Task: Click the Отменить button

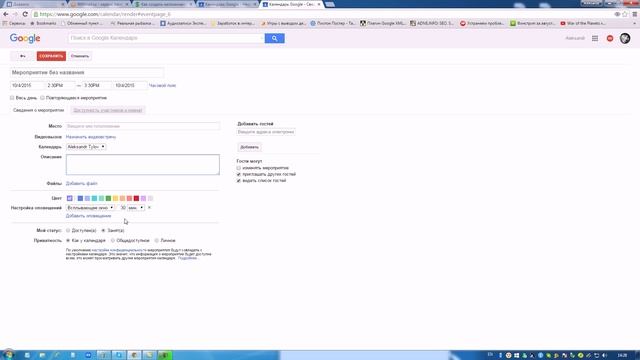Action: (x=80, y=56)
